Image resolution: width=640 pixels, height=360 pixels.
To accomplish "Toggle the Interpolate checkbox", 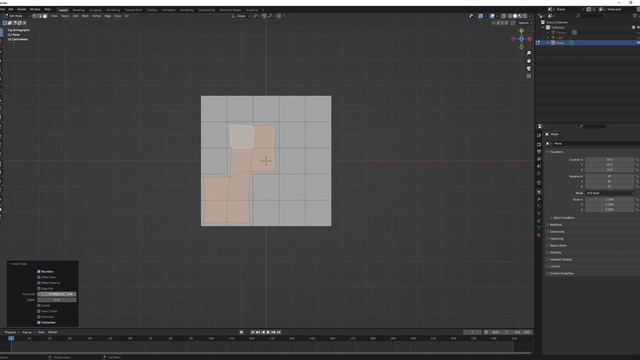I will [39, 322].
